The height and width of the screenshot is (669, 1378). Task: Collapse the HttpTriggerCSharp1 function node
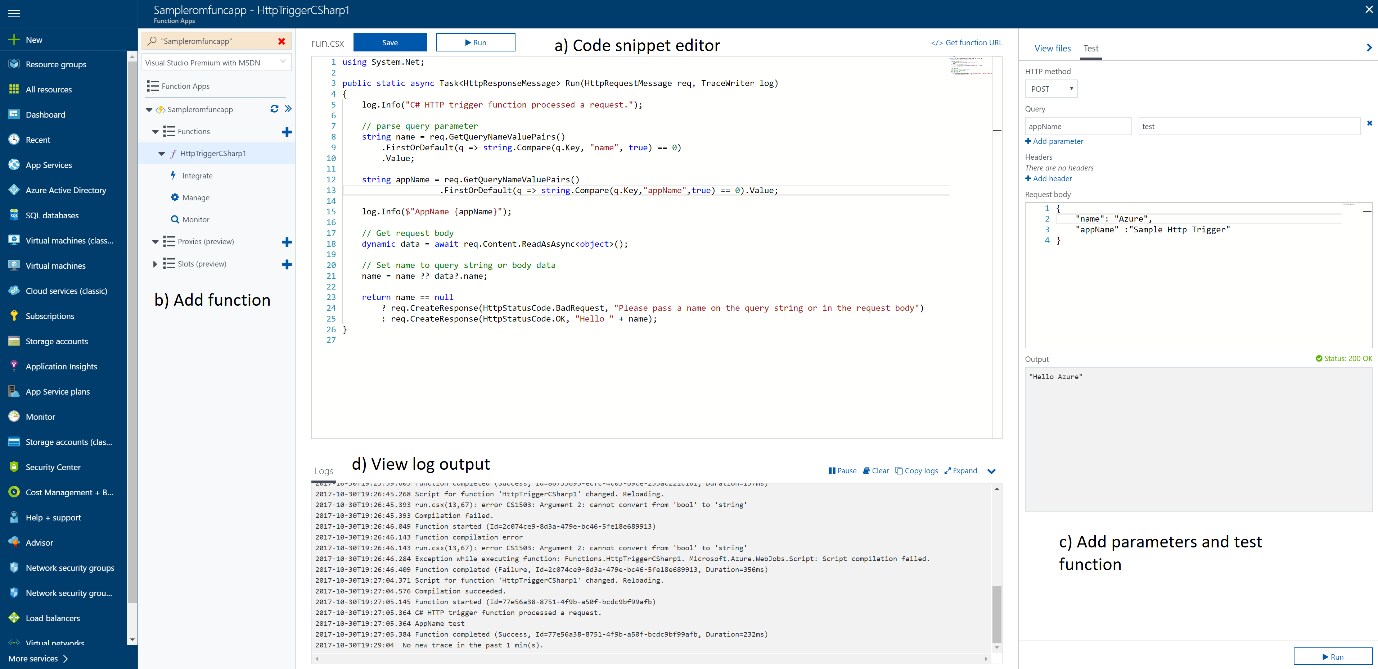point(162,154)
